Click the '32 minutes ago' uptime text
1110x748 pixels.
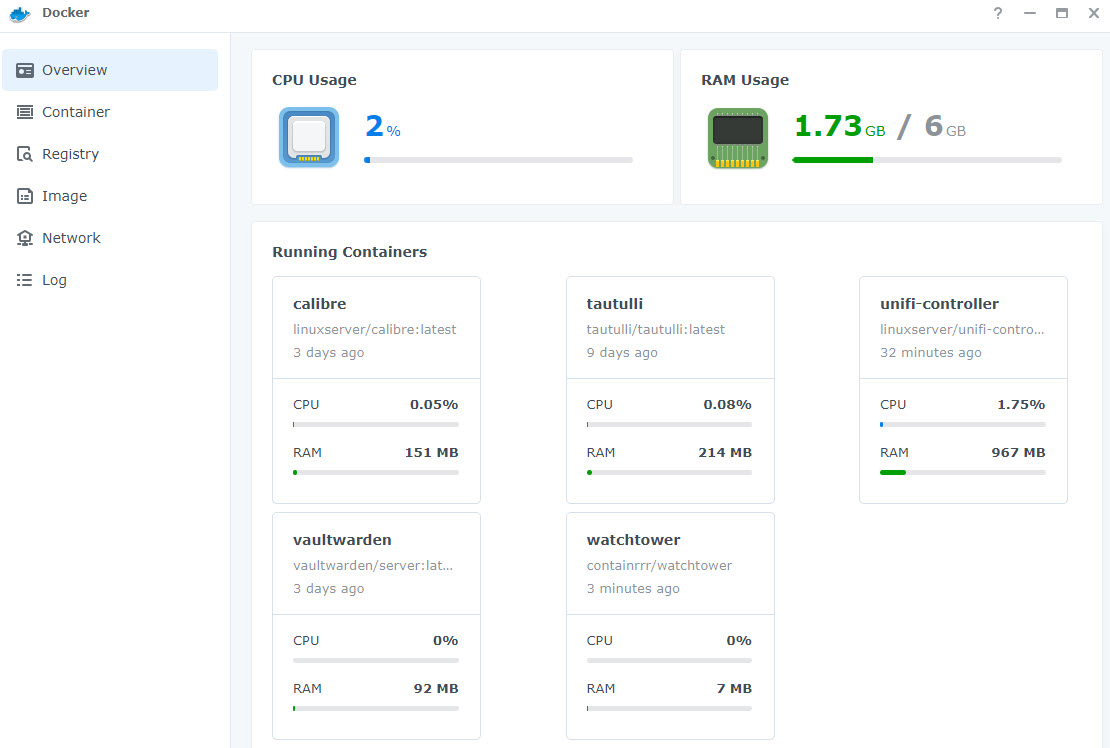coord(931,352)
